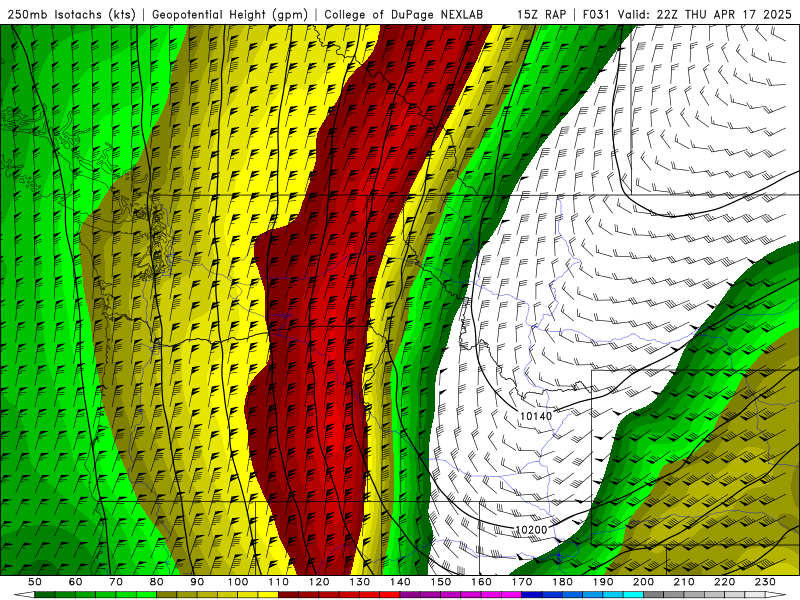Click the gray segment of the legend color bar
This screenshot has height=600, width=800.
pos(704,595)
